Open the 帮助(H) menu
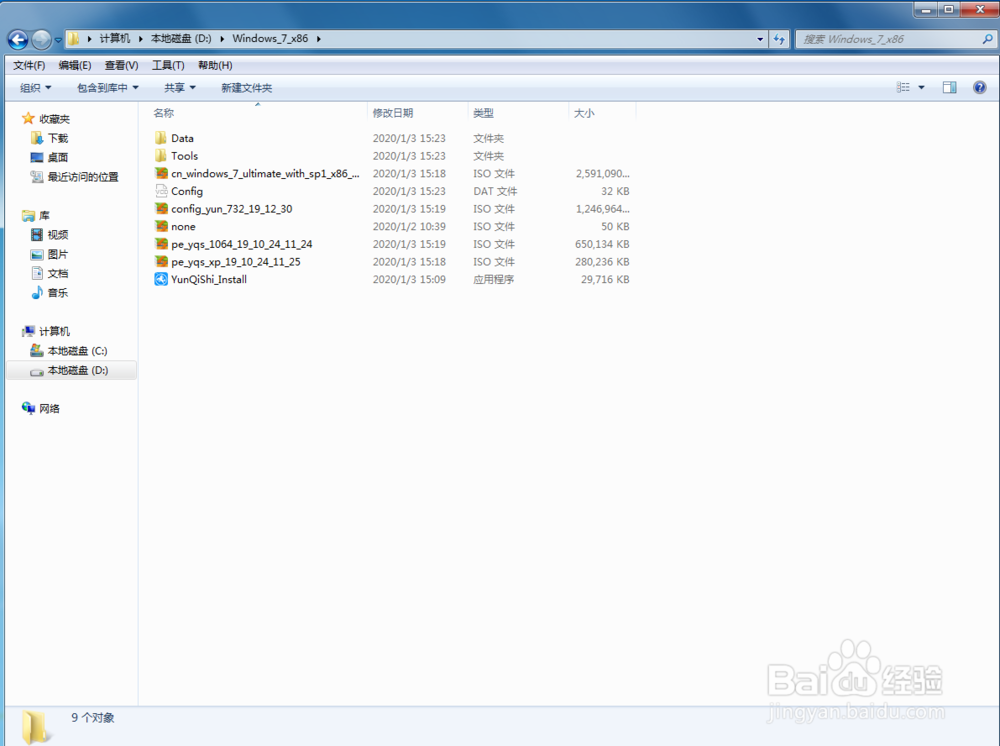 [x=215, y=65]
